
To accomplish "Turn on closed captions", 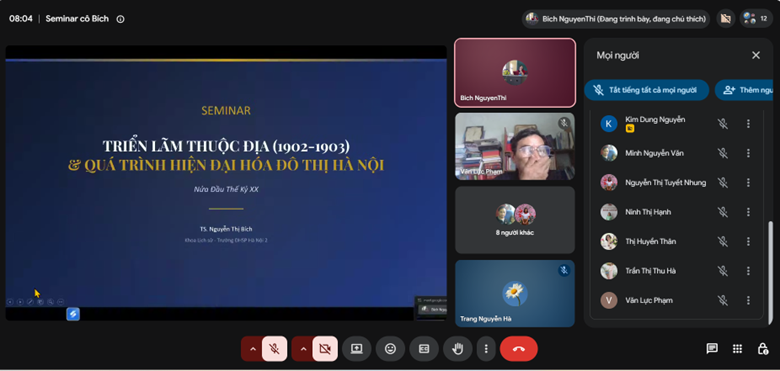I will [x=424, y=349].
